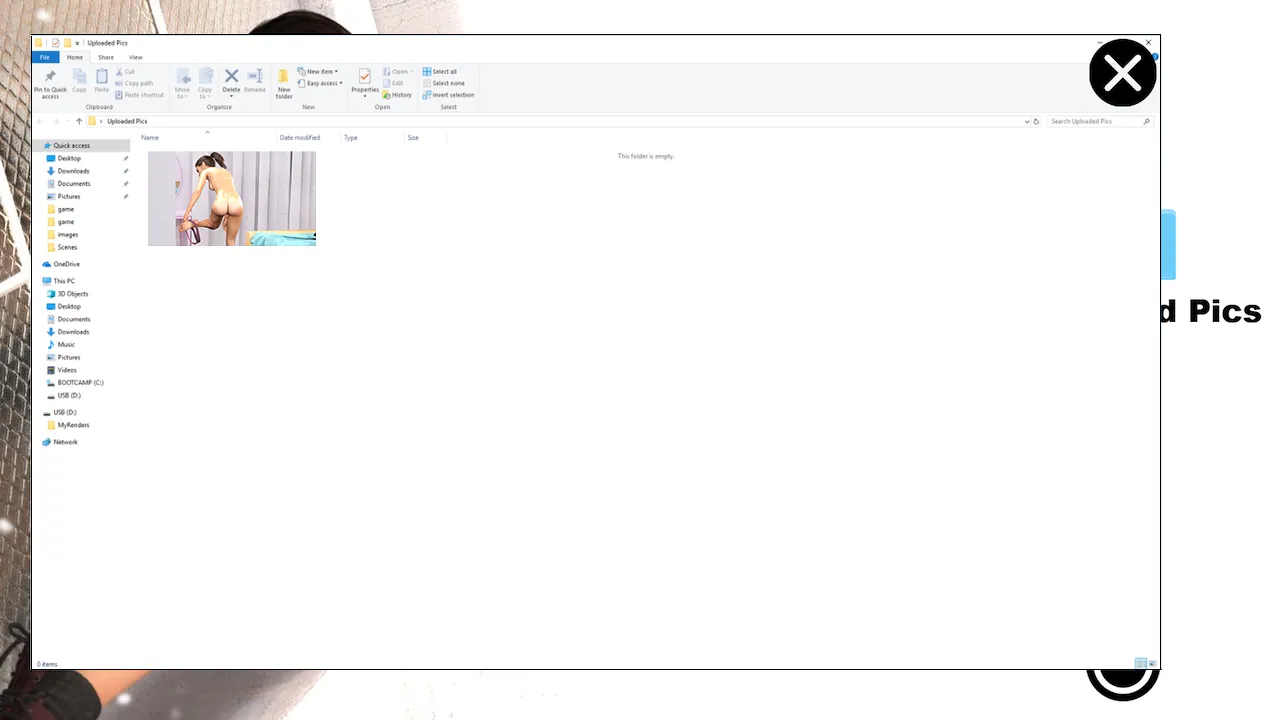1280x720 pixels.
Task: Open the address bar history dropdown arrow
Action: tap(1027, 121)
